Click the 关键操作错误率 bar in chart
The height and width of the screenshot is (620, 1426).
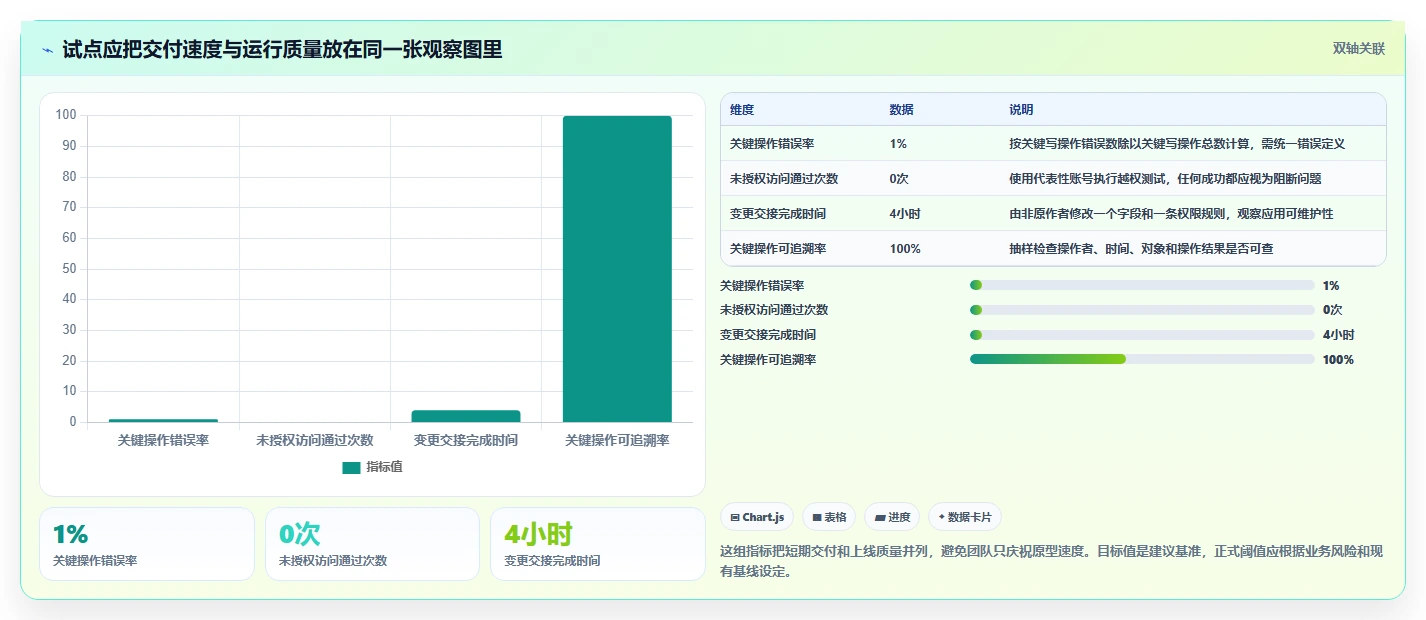point(163,420)
